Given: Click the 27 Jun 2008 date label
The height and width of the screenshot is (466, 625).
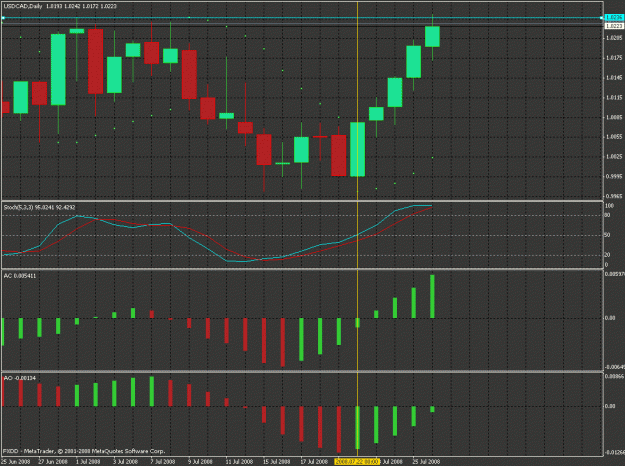Looking at the screenshot, I should 53,462.
